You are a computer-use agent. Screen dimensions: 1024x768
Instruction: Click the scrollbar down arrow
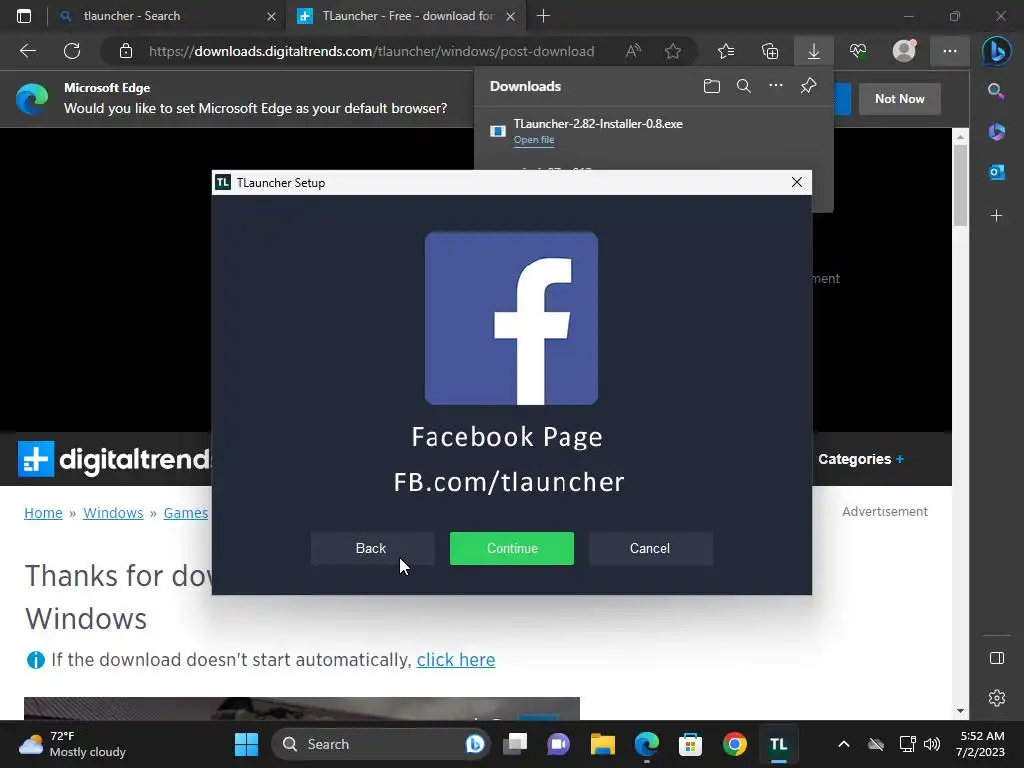(x=960, y=711)
